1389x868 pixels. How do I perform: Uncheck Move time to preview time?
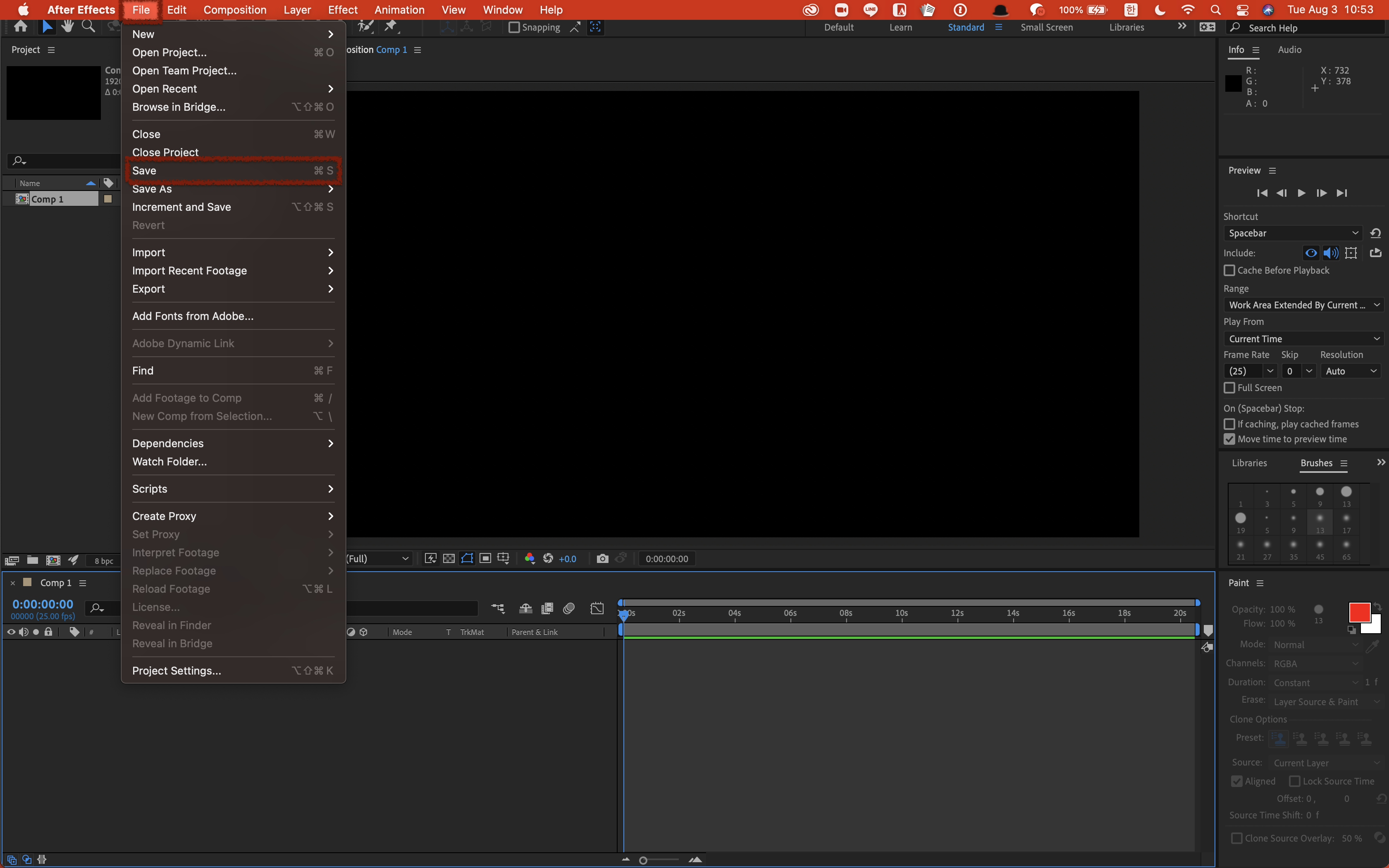[1229, 439]
